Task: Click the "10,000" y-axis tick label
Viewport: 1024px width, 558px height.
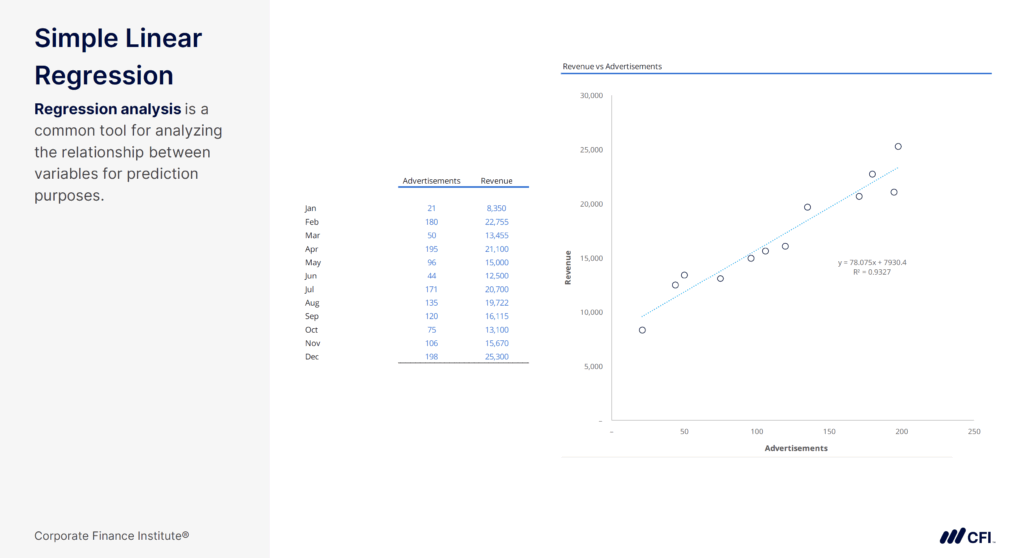Action: click(591, 312)
